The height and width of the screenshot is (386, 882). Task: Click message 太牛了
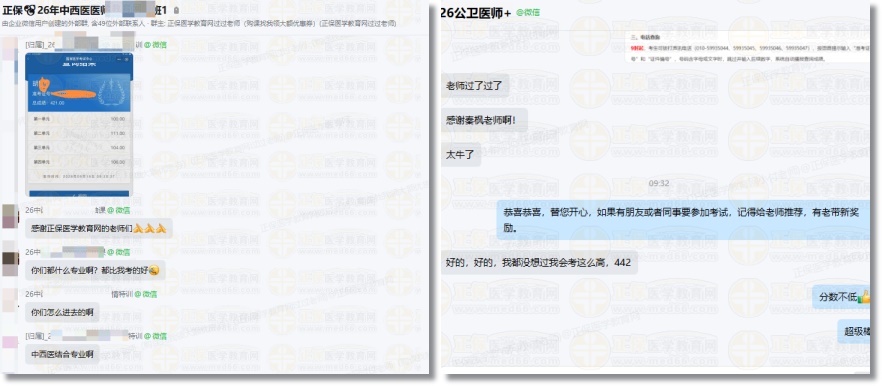(x=461, y=154)
